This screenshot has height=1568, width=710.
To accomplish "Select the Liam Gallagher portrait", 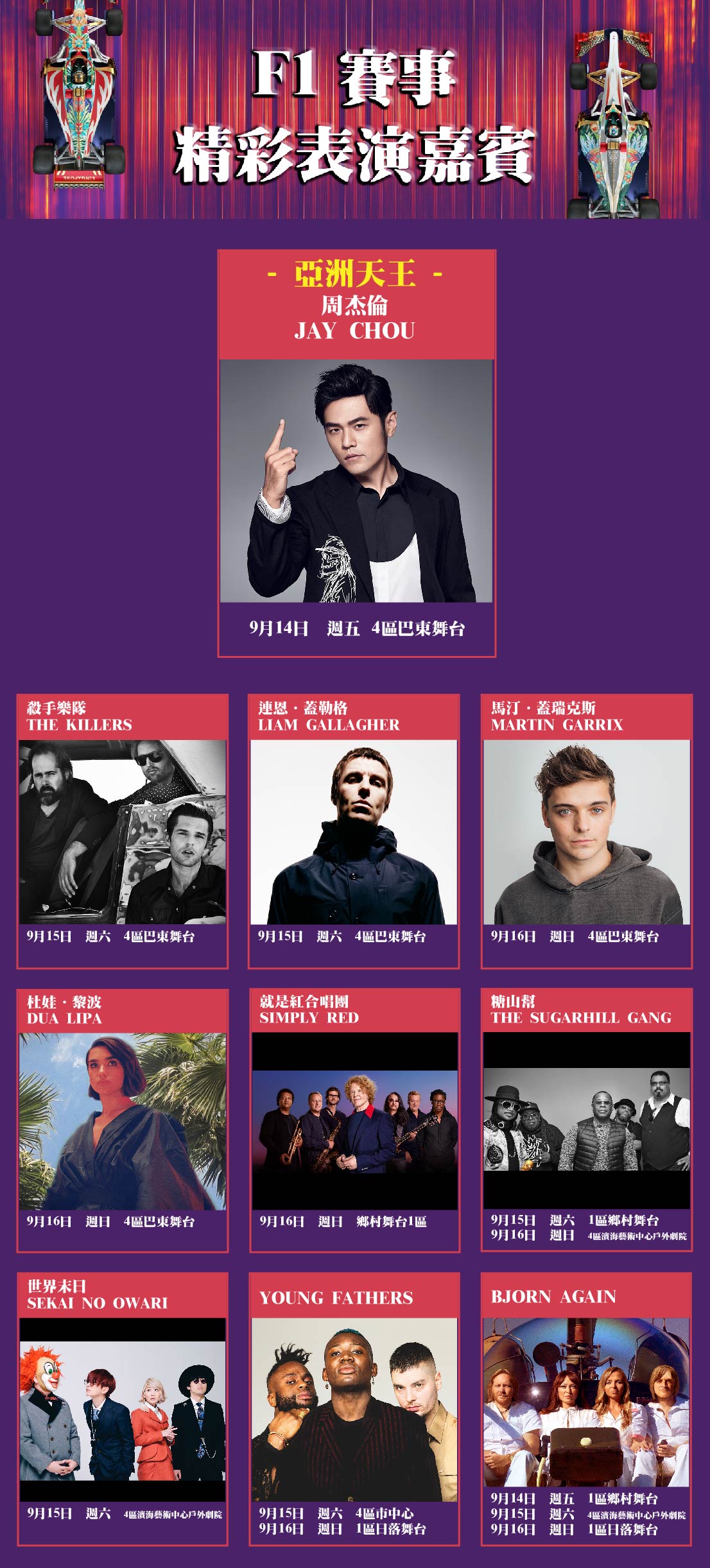I will tap(354, 832).
